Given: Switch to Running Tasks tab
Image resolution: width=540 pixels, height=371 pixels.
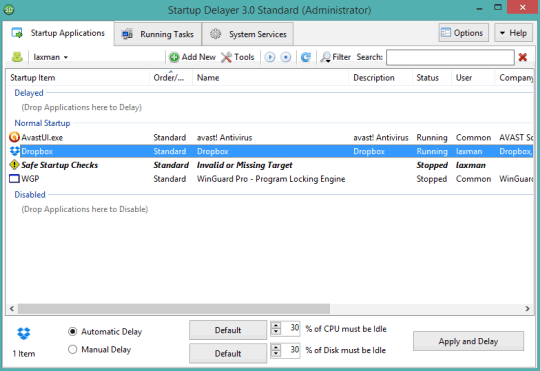Looking at the screenshot, I should coord(158,34).
